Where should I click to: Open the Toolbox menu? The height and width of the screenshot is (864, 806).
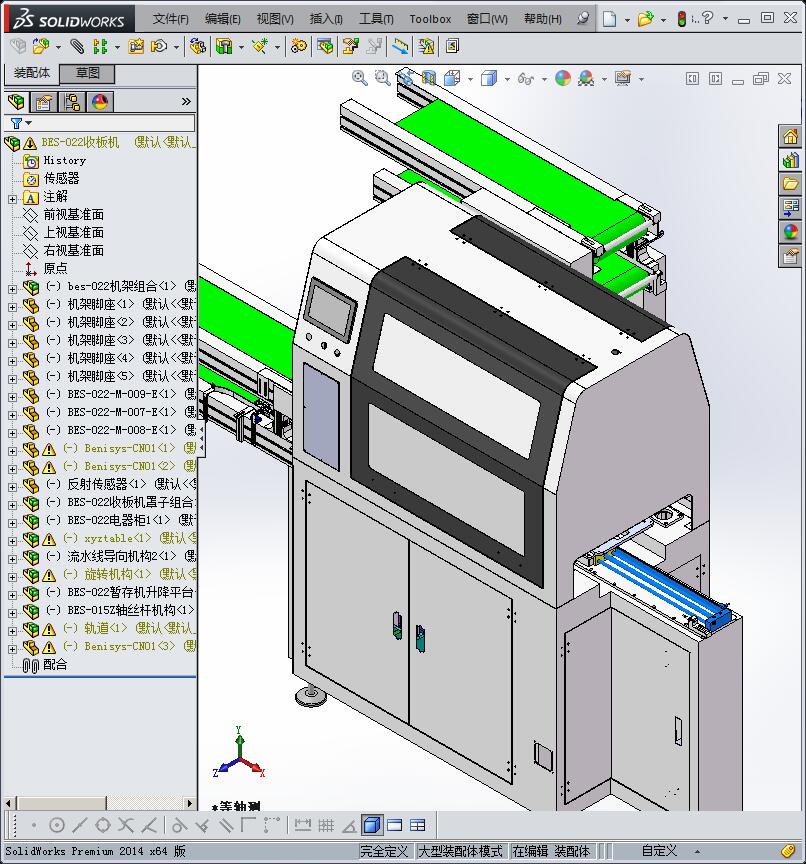[430, 19]
